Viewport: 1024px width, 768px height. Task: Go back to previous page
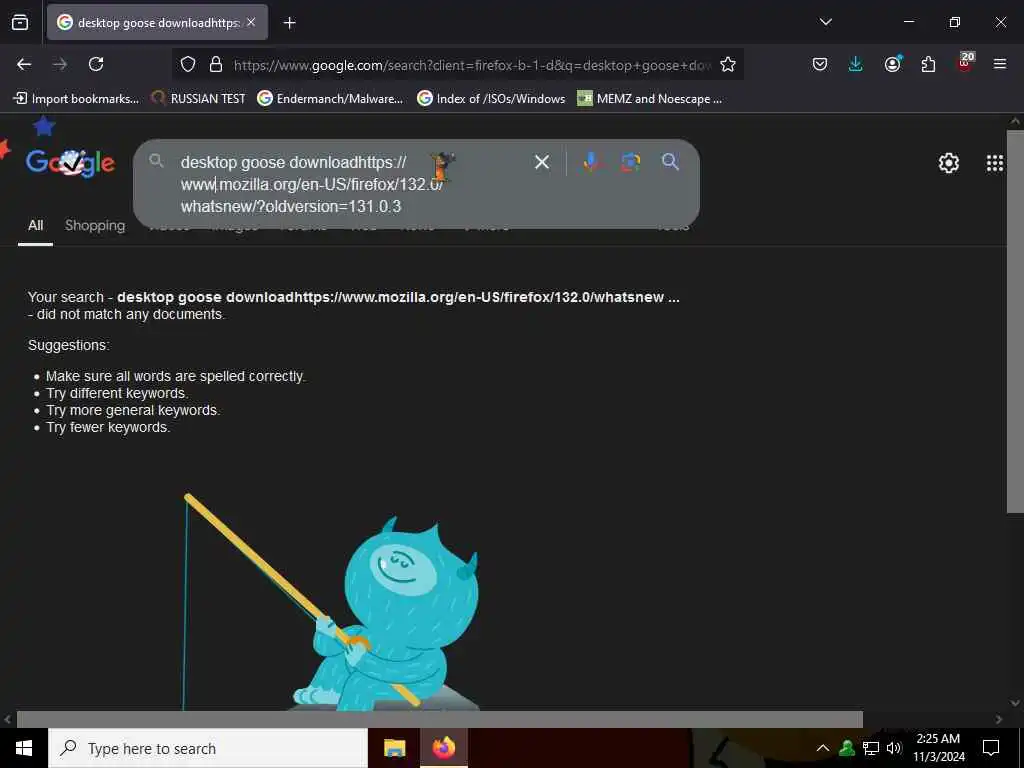(x=24, y=64)
